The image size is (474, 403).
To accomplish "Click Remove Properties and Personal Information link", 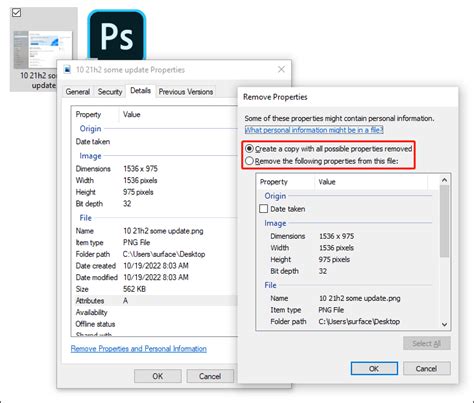I will click(139, 349).
